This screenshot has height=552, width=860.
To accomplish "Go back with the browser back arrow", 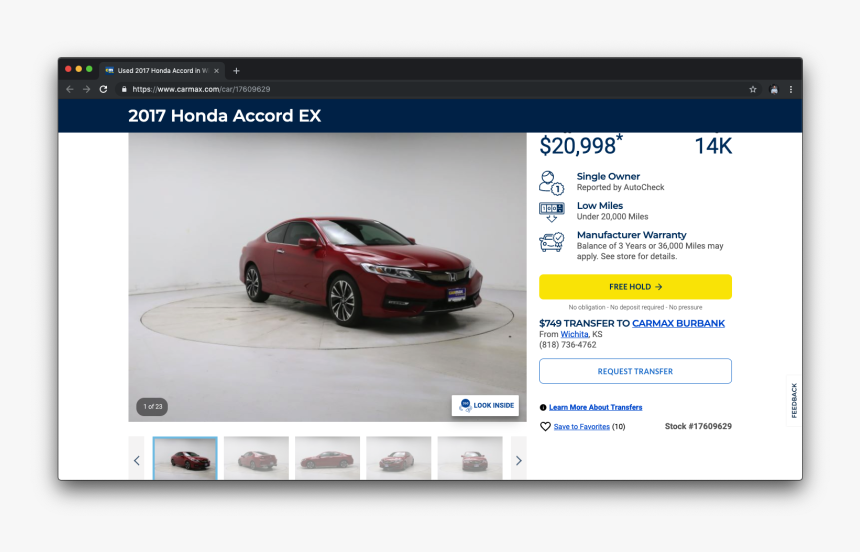I will click(x=70, y=89).
